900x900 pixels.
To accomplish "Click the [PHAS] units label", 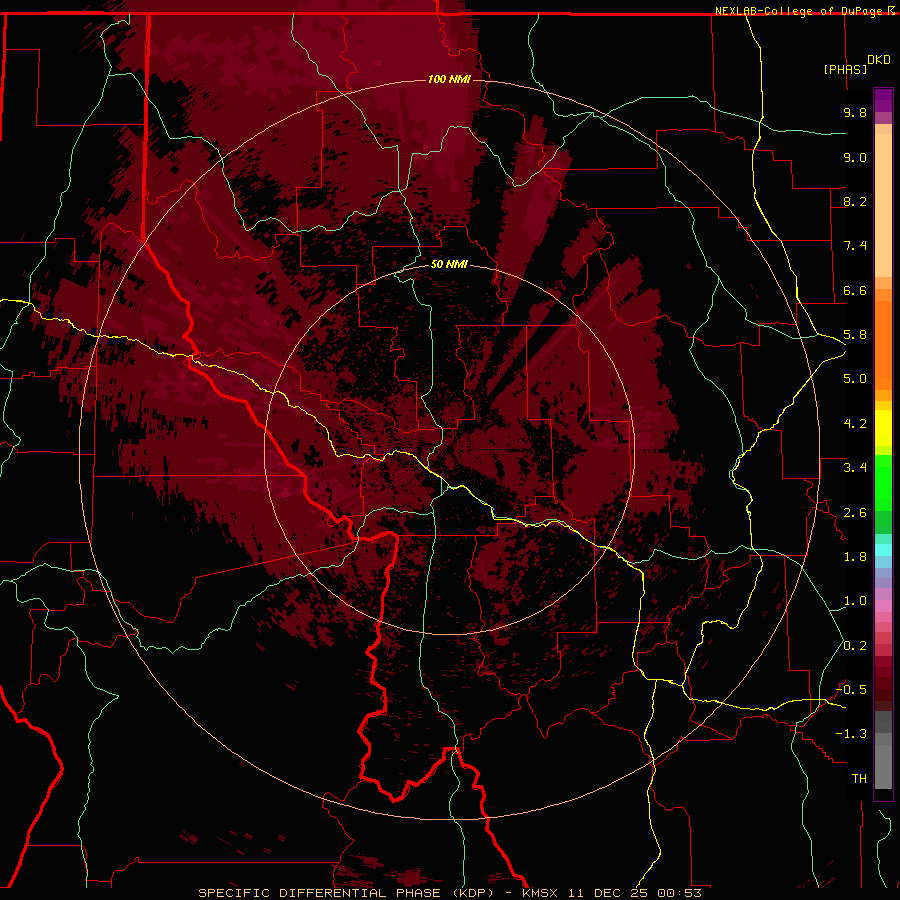I will click(845, 69).
